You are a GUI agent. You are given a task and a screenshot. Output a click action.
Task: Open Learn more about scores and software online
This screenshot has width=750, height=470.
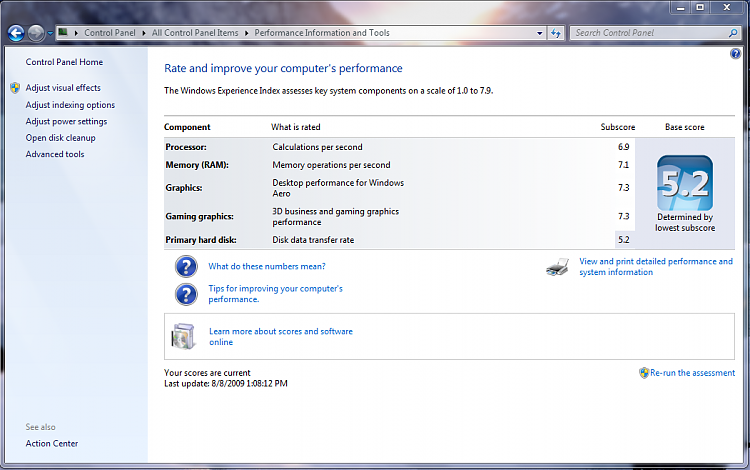click(281, 337)
